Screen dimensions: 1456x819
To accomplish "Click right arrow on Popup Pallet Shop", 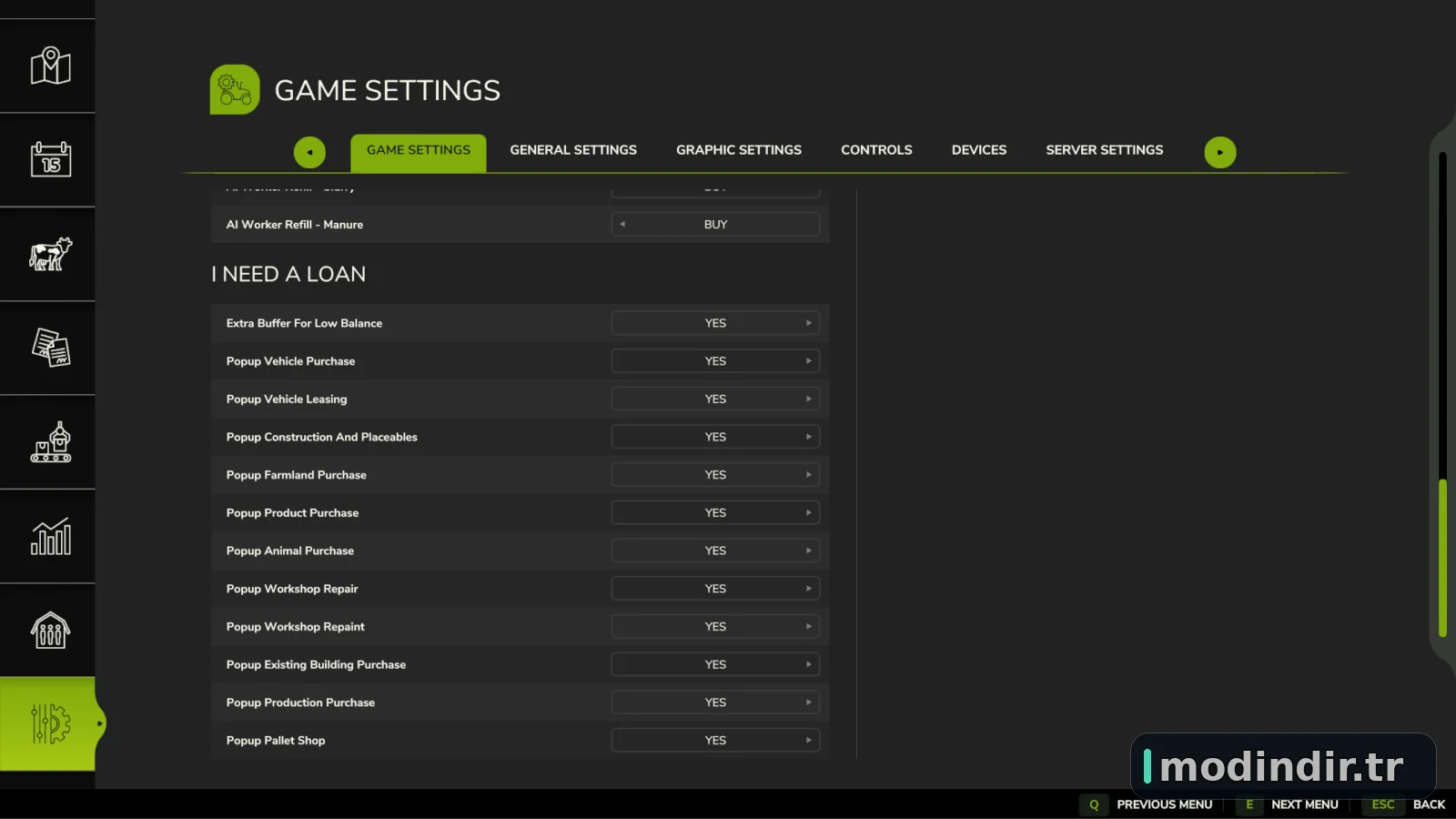I will pos(808,741).
